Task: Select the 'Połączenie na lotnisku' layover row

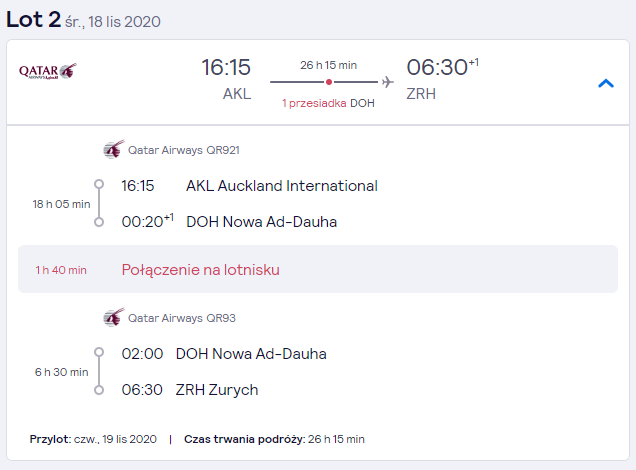Action: [x=318, y=269]
